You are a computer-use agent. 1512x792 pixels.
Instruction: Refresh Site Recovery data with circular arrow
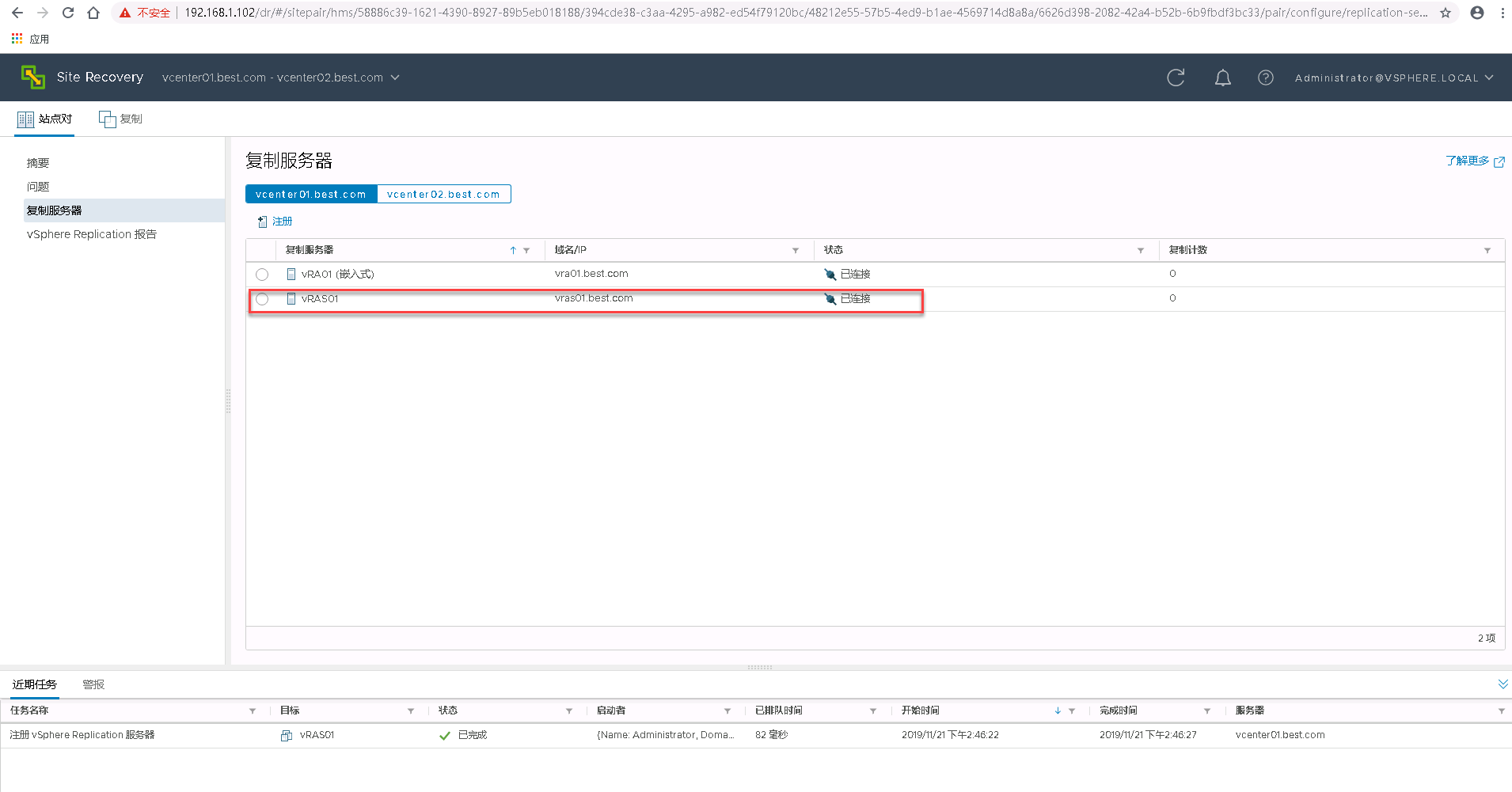pyautogui.click(x=1176, y=78)
